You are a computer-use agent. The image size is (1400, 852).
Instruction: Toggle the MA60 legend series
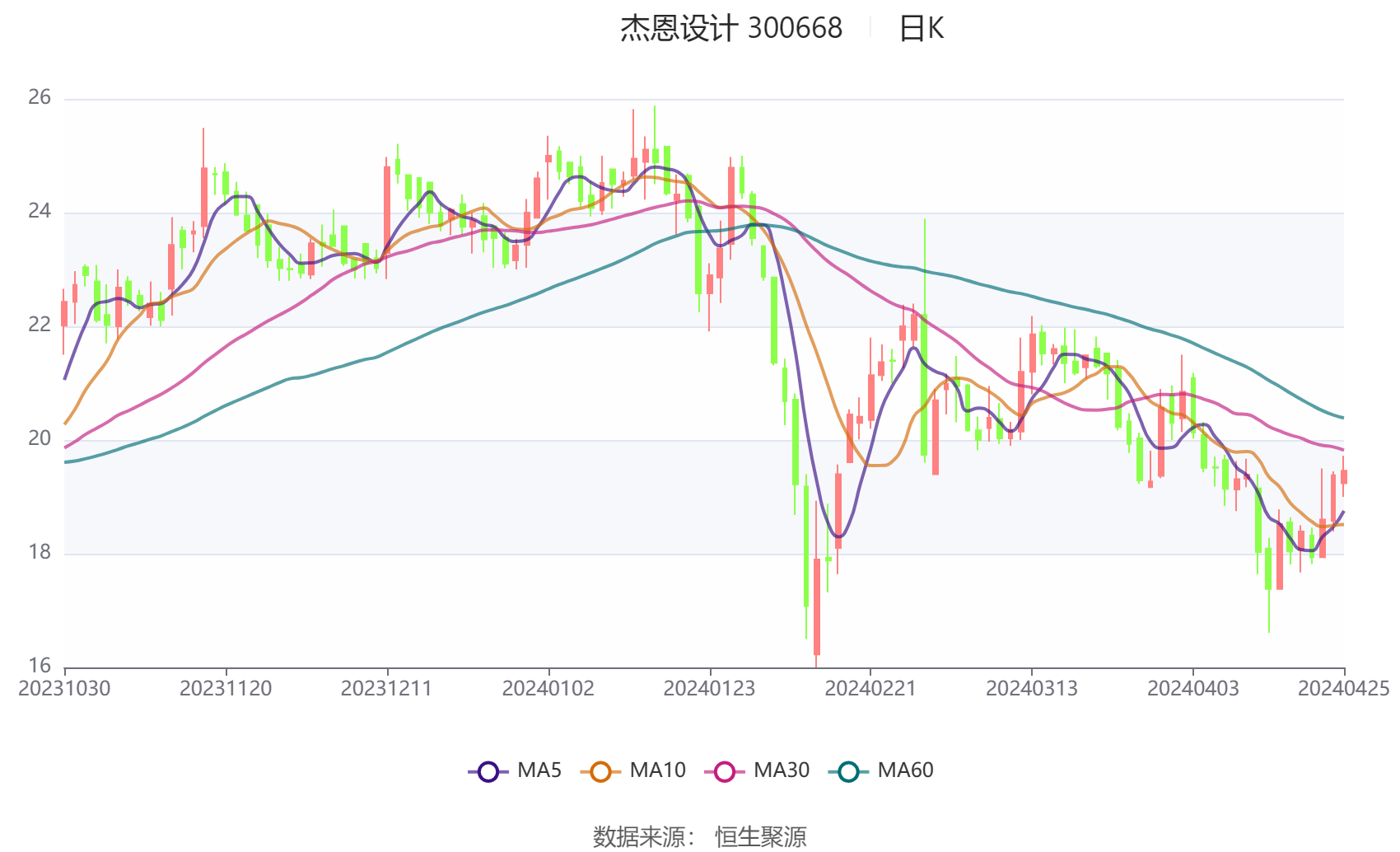[881, 770]
